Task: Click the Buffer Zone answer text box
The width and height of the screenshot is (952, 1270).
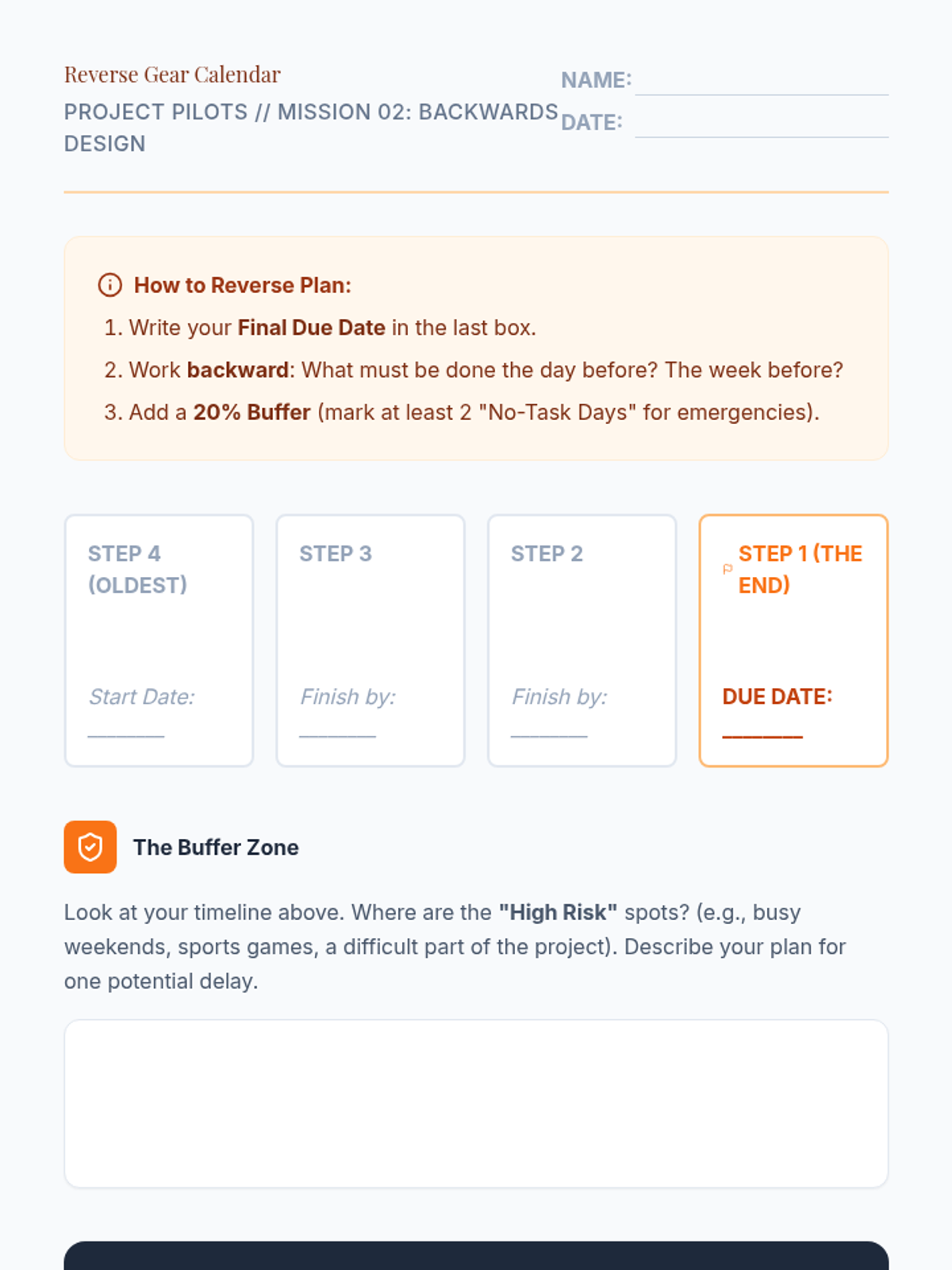Action: pyautogui.click(x=476, y=1103)
